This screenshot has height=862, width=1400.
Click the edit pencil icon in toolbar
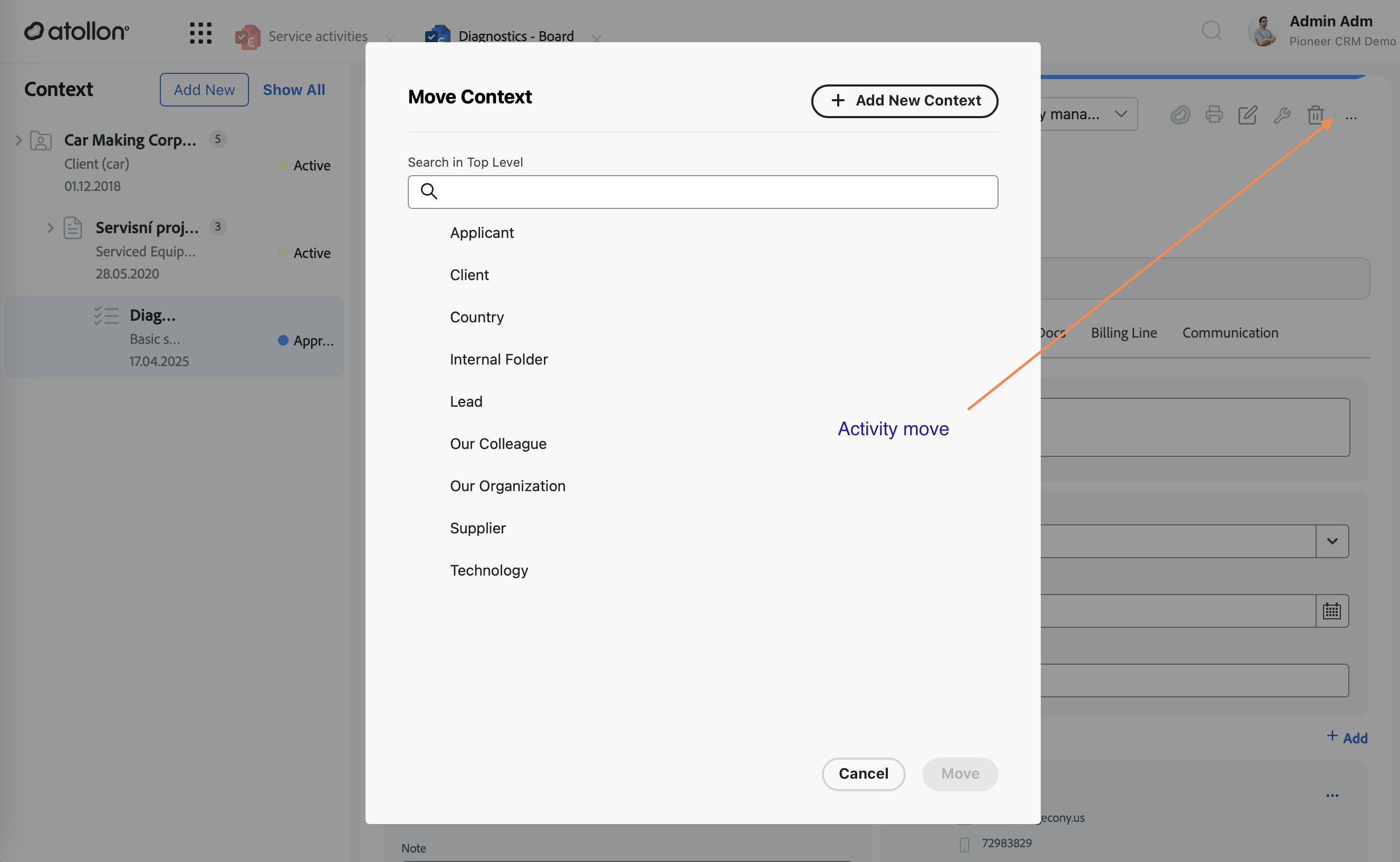(x=1247, y=114)
